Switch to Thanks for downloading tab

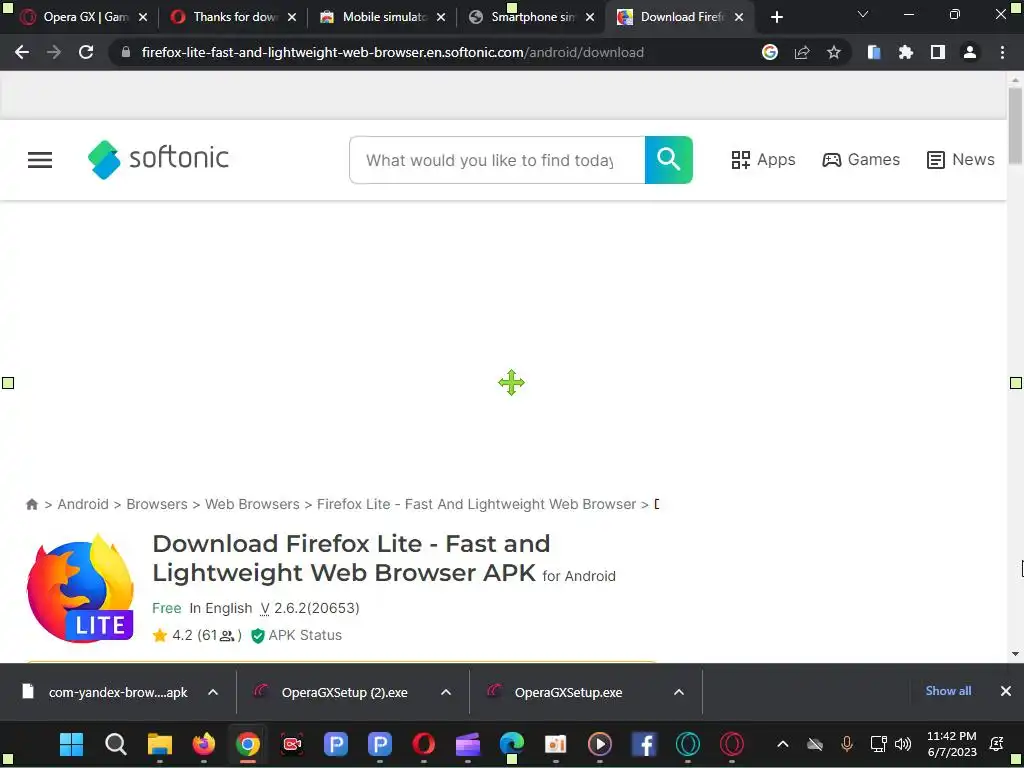(232, 17)
